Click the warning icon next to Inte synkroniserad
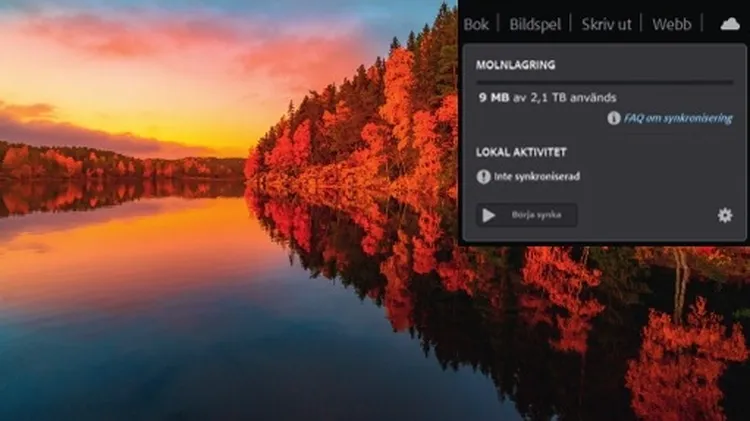 tap(484, 176)
